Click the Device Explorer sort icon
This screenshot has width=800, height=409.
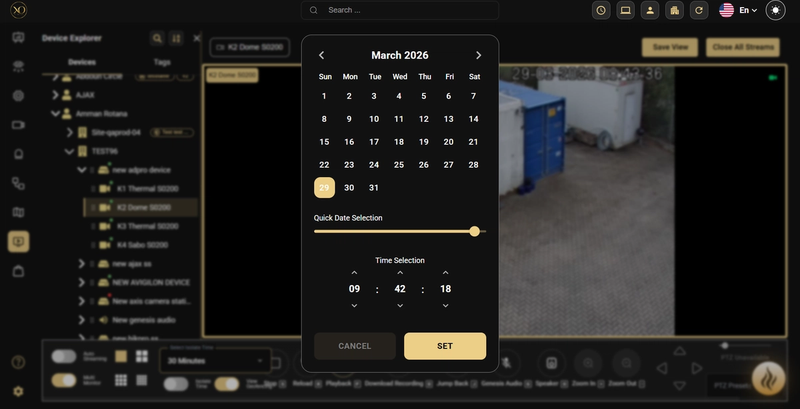click(x=176, y=38)
